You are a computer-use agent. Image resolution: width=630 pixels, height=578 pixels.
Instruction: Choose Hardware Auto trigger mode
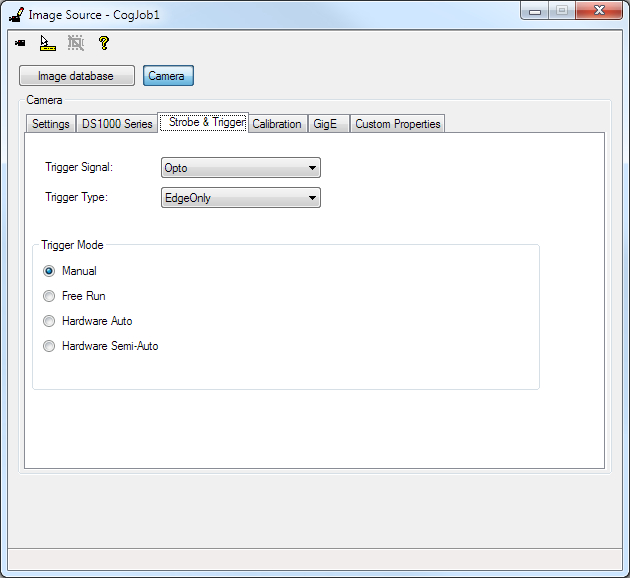(49, 321)
